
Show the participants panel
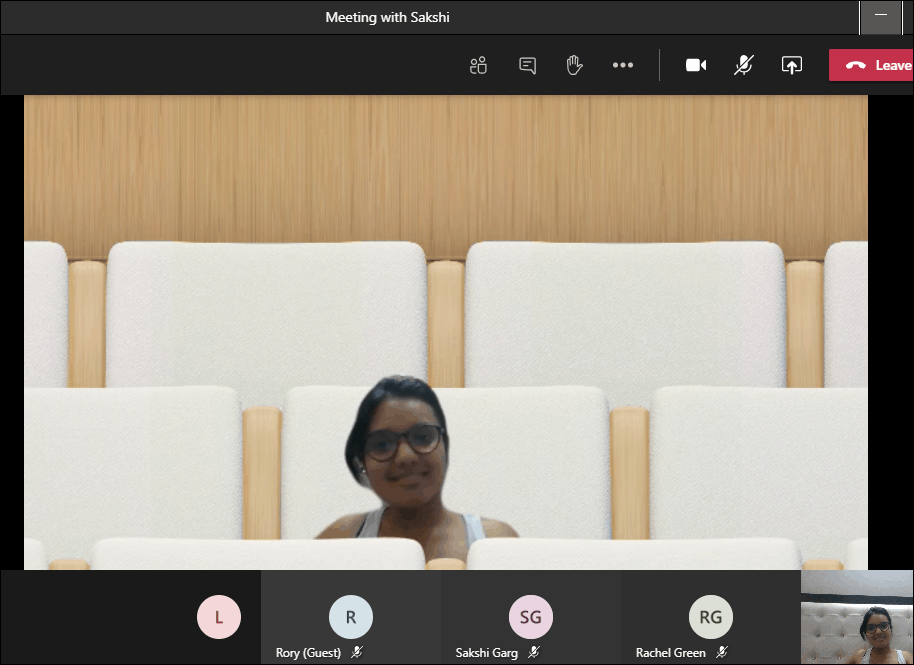(478, 65)
